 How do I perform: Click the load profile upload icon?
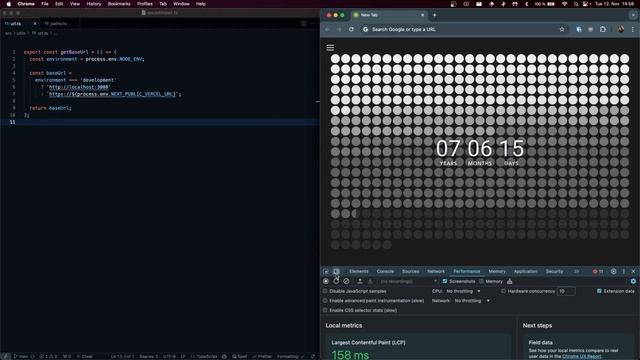pos(360,281)
